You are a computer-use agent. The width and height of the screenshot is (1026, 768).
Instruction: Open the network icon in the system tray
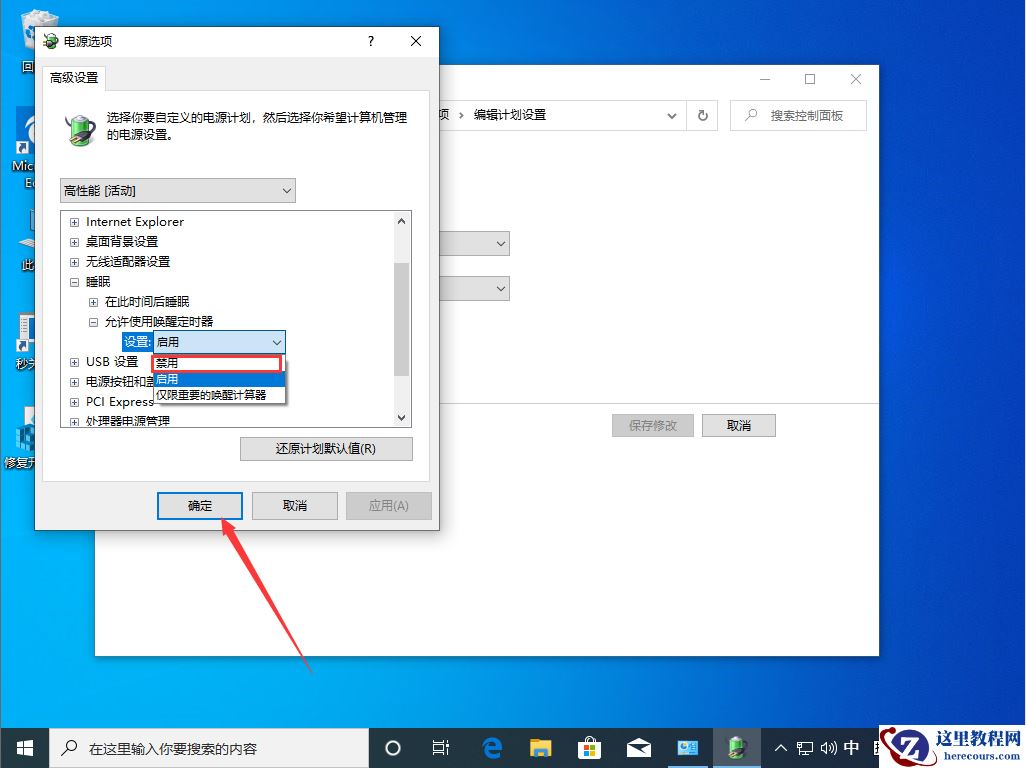pos(803,747)
